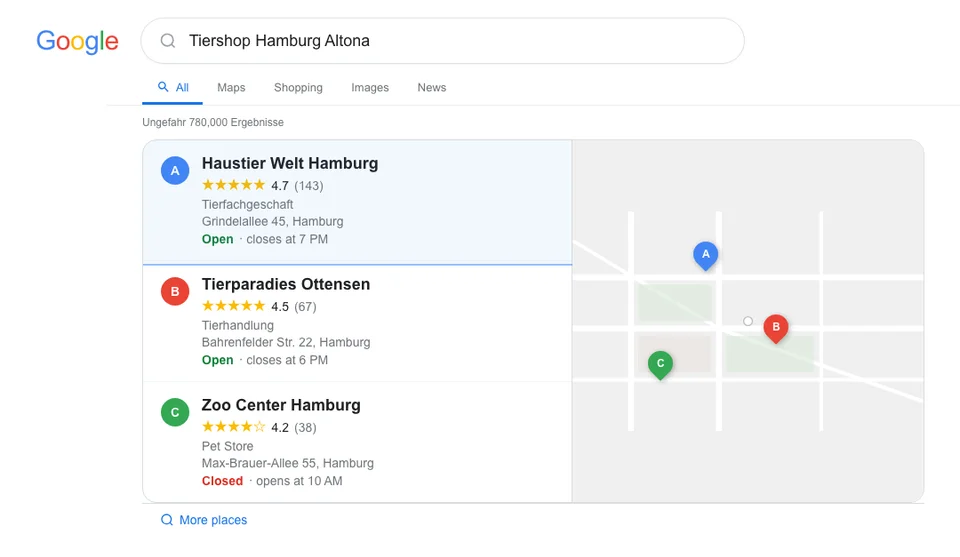Open Zoo Center Hamburg listing title

[x=281, y=405]
